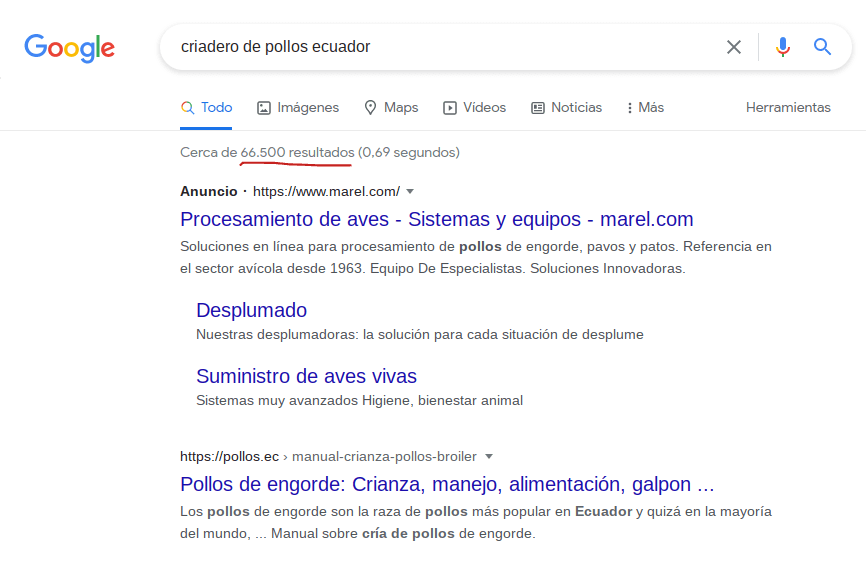Click the Google logo

(x=70, y=48)
